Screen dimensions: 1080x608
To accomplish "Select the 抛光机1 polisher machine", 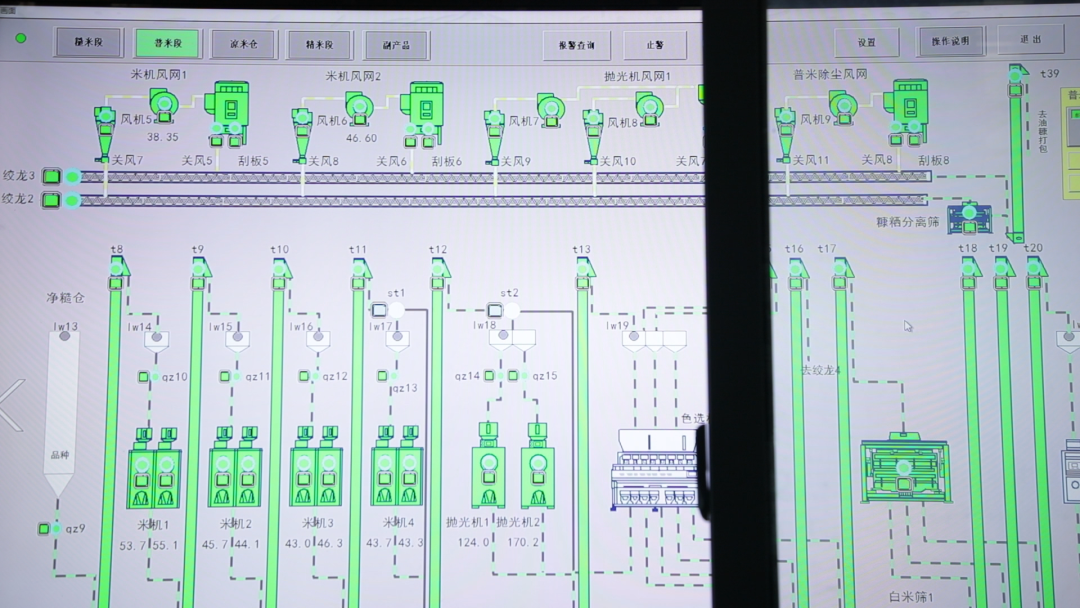I will coord(488,465).
